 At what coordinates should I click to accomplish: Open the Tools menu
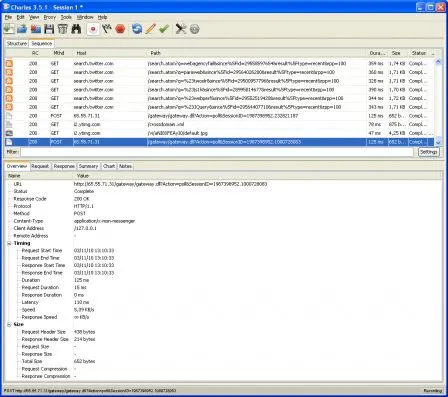pos(66,17)
